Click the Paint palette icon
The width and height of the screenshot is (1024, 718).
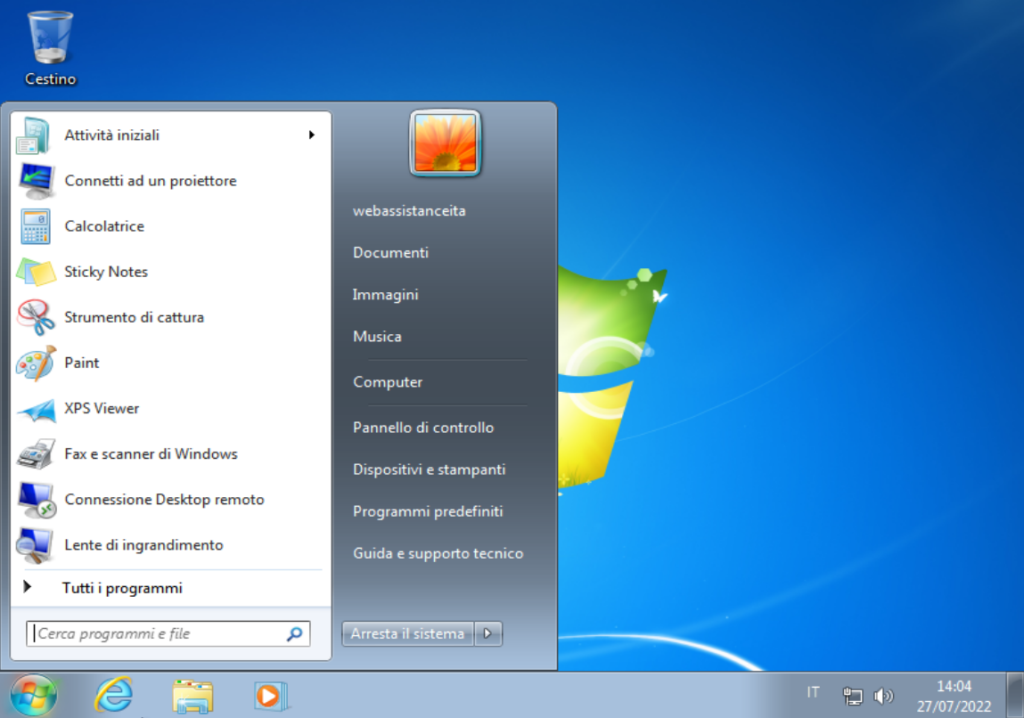36,363
